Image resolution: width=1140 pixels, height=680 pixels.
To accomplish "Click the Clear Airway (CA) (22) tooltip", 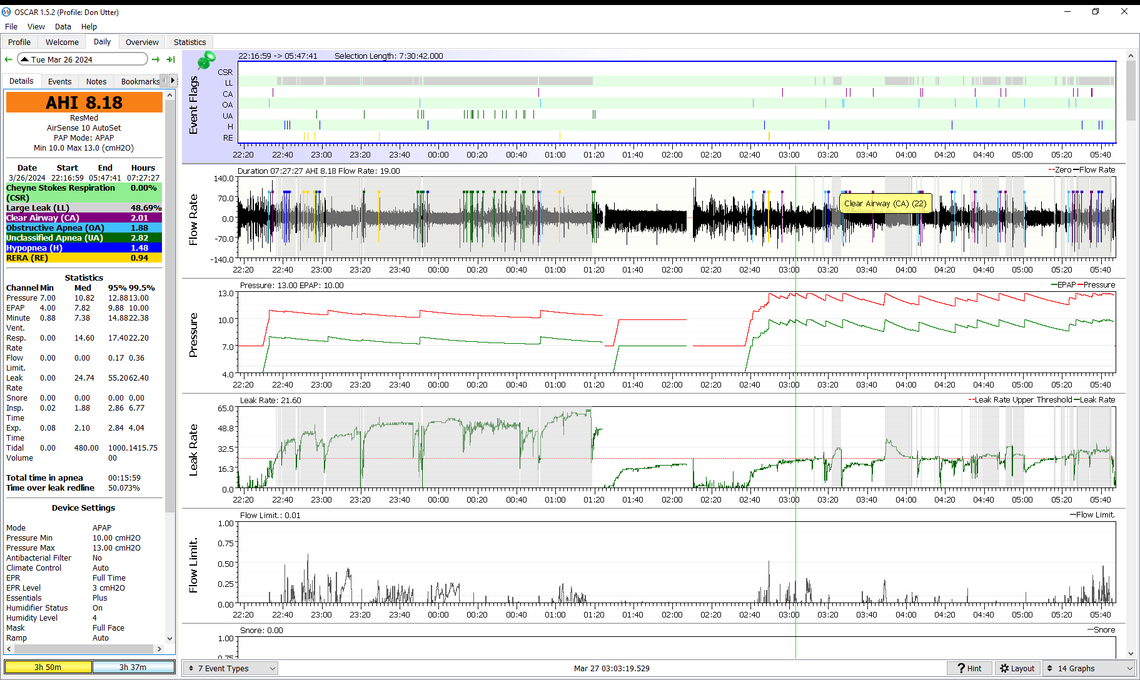I will click(886, 204).
